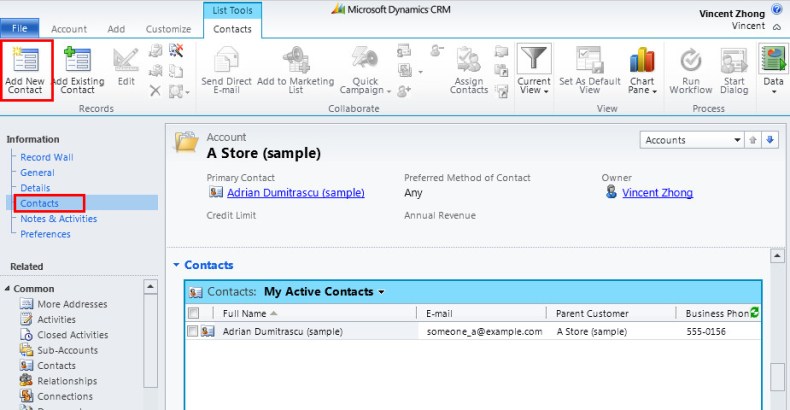Click the Vincent Zhong user name in title bar
The image size is (790, 410).
pyautogui.click(x=732, y=14)
